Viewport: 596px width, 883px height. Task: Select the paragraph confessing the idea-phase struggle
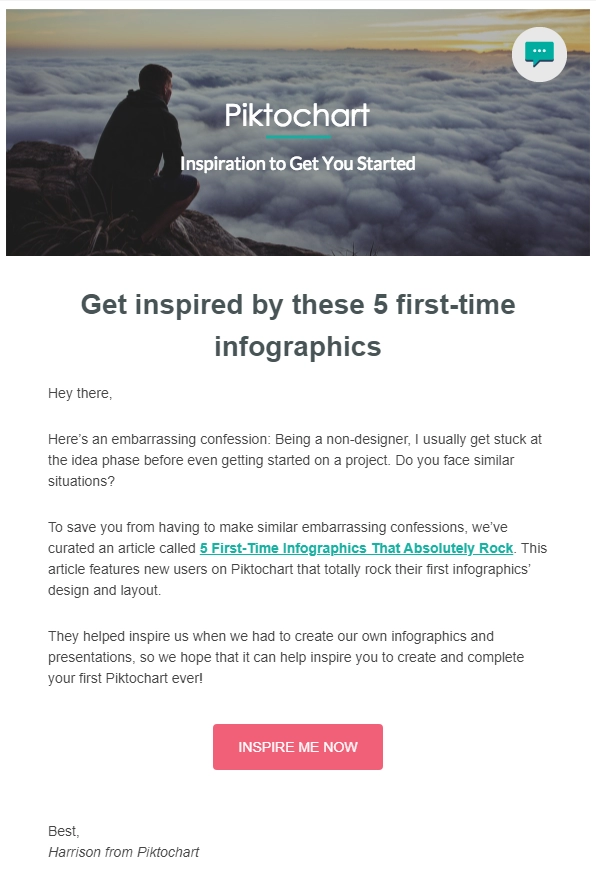coord(297,459)
